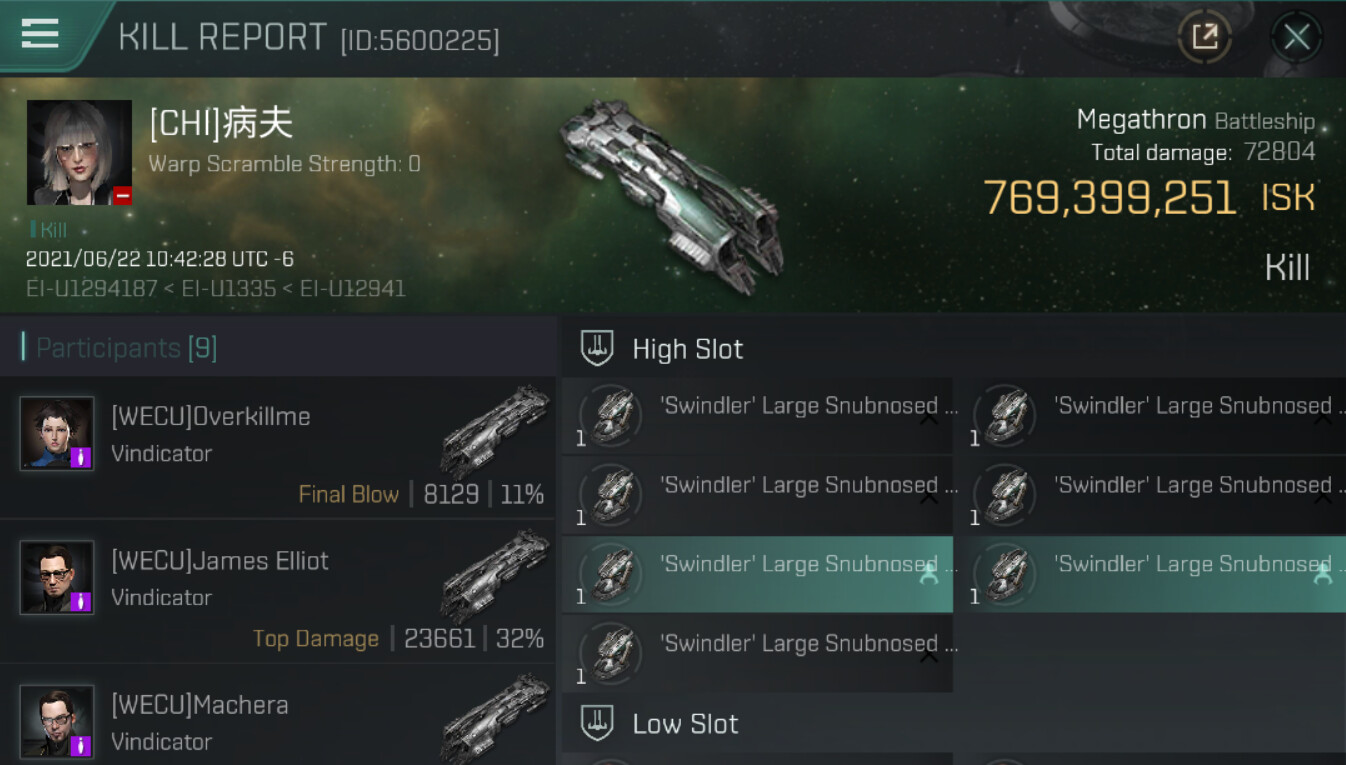The width and height of the screenshot is (1346, 765).
Task: Click Overkillme's Vindicator ship icon
Action: pyautogui.click(x=495, y=431)
